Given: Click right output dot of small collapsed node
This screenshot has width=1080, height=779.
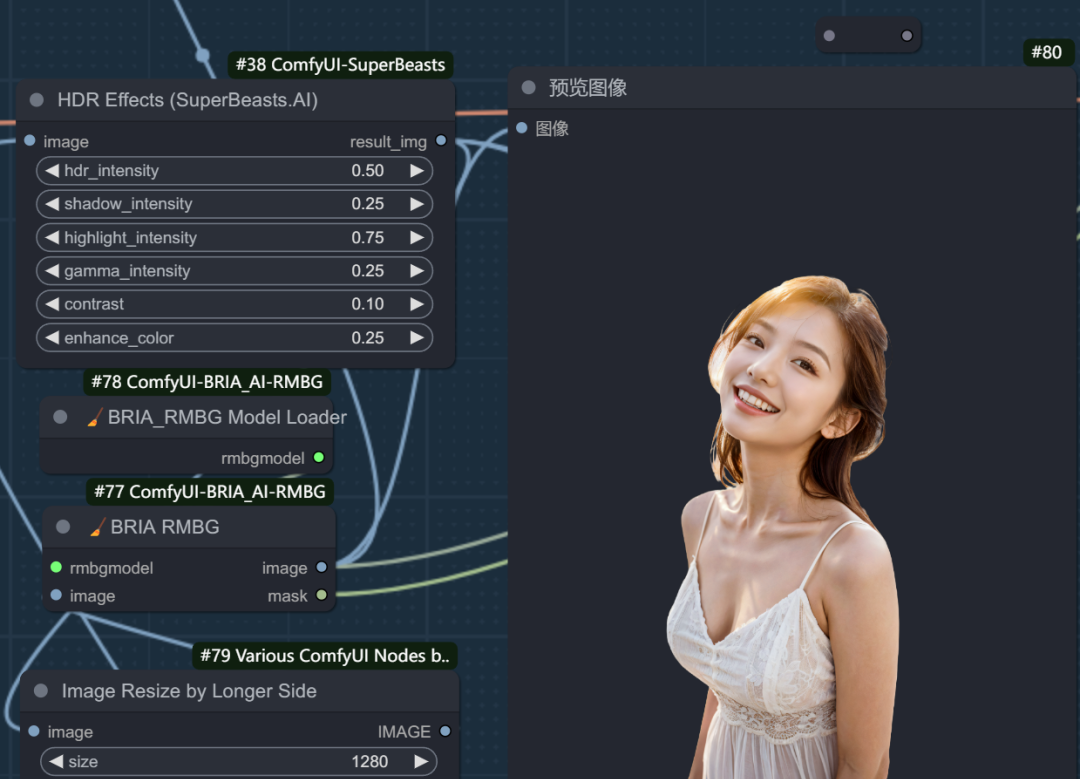Looking at the screenshot, I should tap(907, 36).
